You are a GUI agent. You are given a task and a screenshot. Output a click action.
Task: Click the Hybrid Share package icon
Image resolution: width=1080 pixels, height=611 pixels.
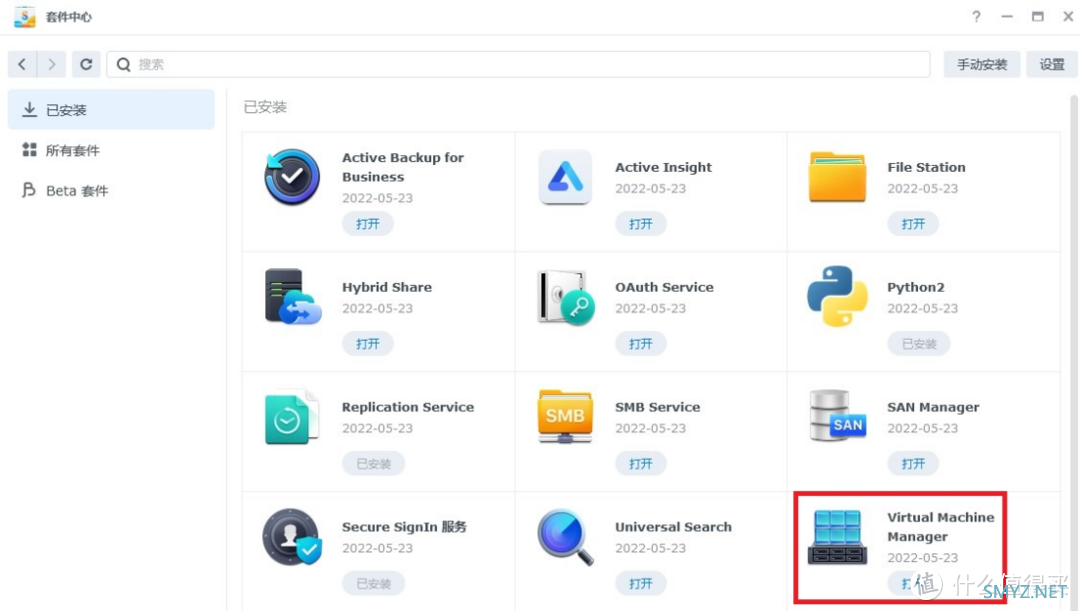coord(293,296)
